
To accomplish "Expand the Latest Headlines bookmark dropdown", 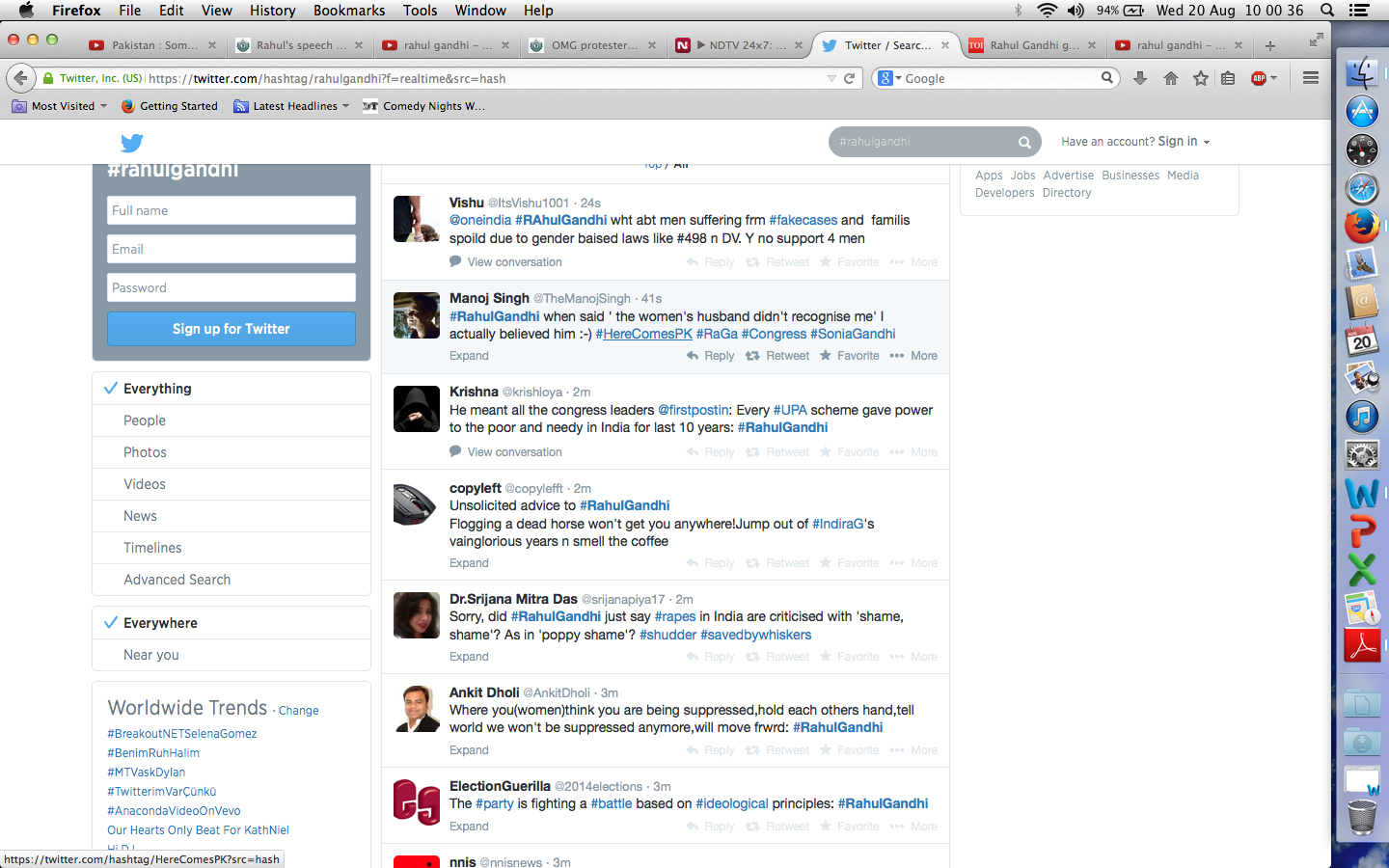I will pos(290,106).
